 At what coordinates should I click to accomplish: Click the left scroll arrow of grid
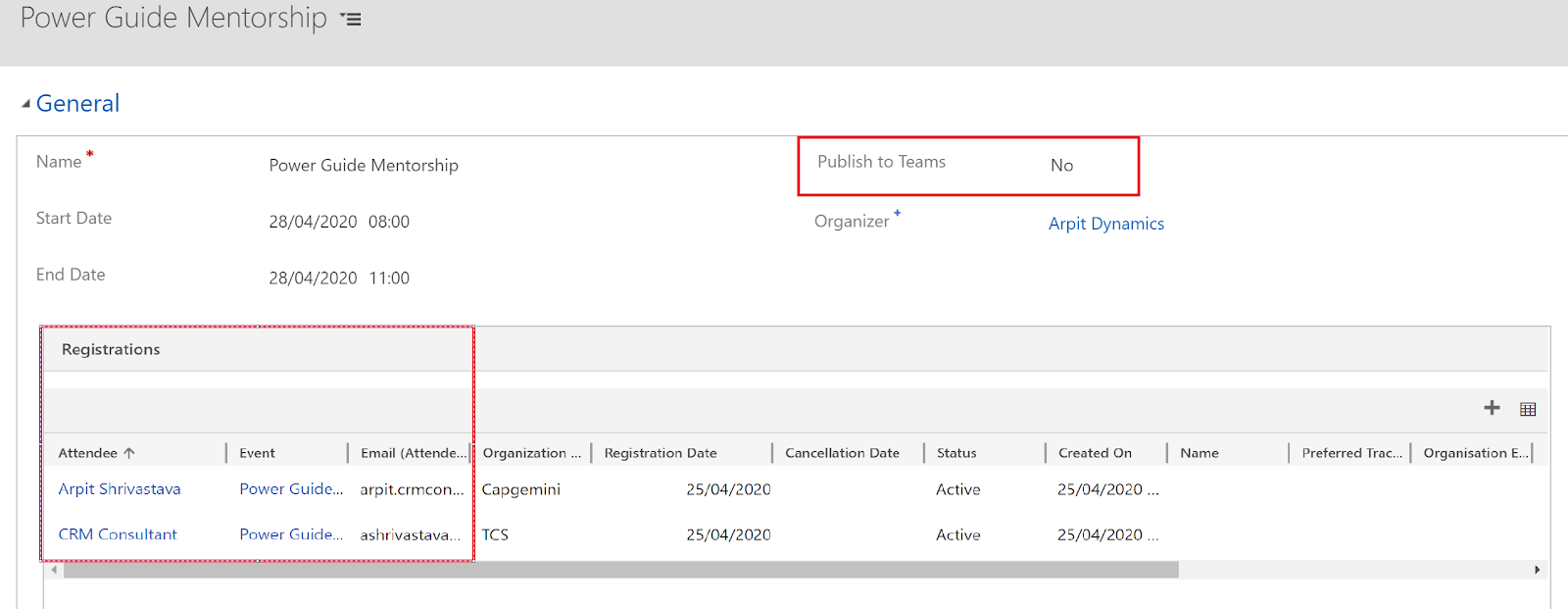pos(55,570)
